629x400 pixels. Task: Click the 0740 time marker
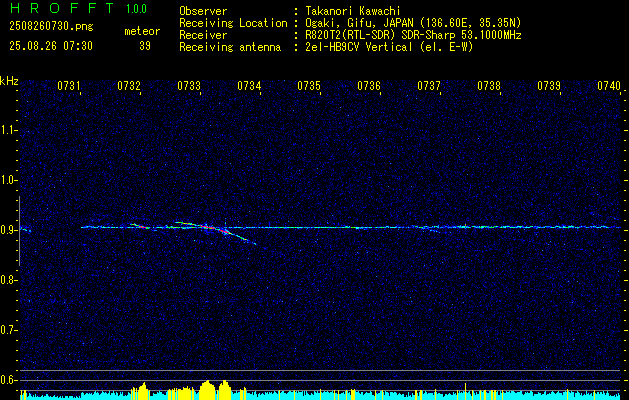[609, 86]
